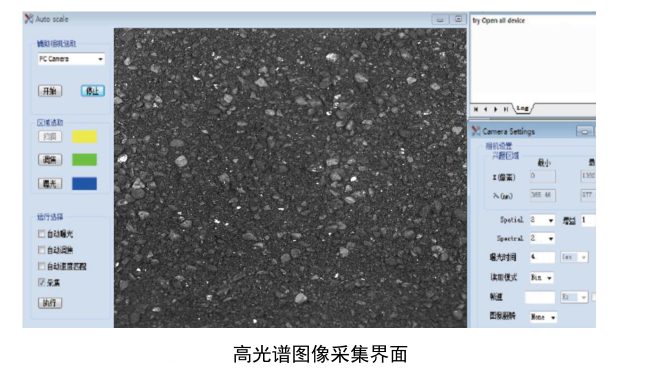Go to previous log tab arrow
The image size is (655, 376).
point(485,109)
